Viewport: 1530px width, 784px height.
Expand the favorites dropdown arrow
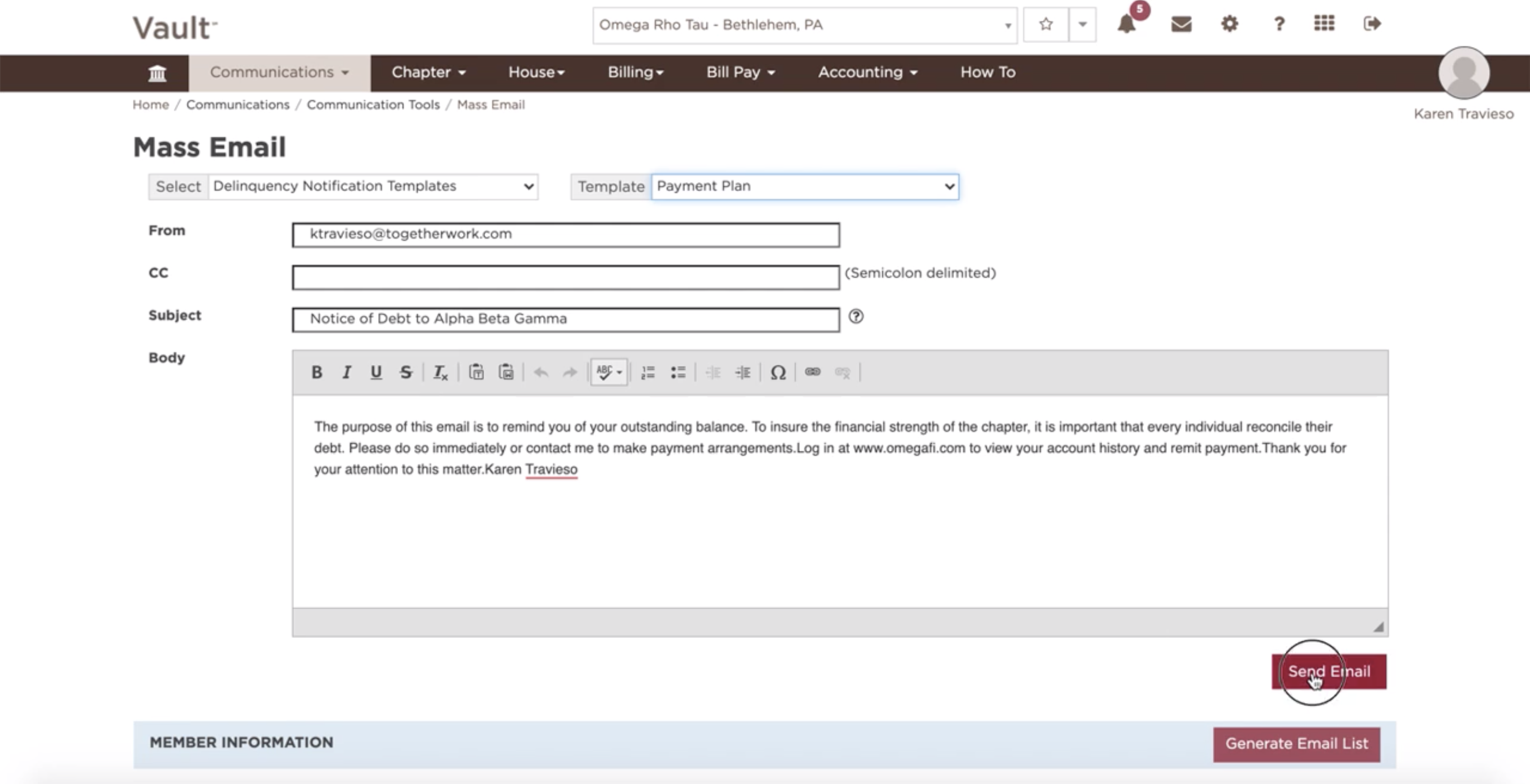point(1082,24)
